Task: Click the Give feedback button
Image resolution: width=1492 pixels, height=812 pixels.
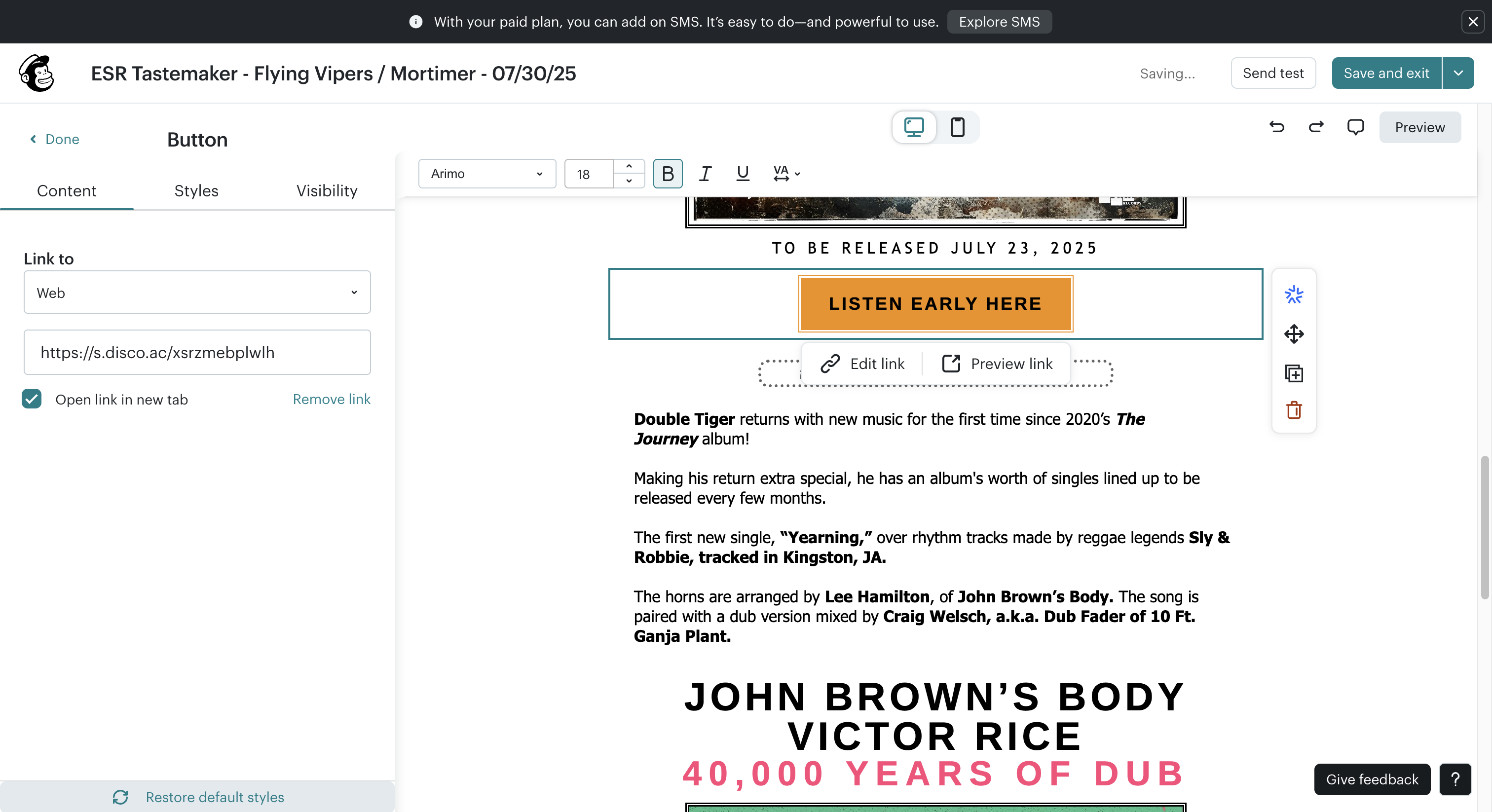Action: point(1372,779)
